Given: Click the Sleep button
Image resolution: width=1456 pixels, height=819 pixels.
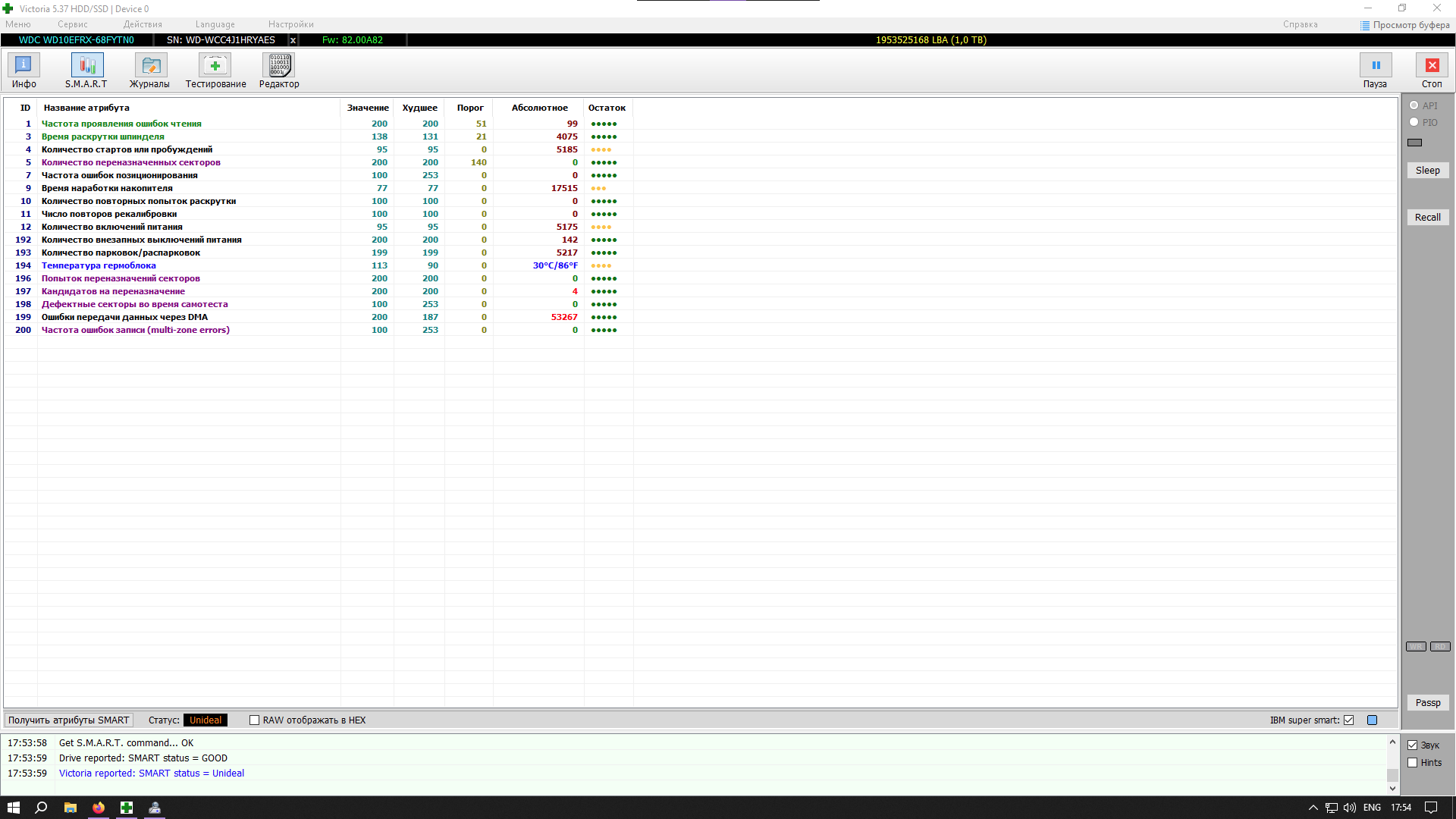Looking at the screenshot, I should tap(1427, 171).
